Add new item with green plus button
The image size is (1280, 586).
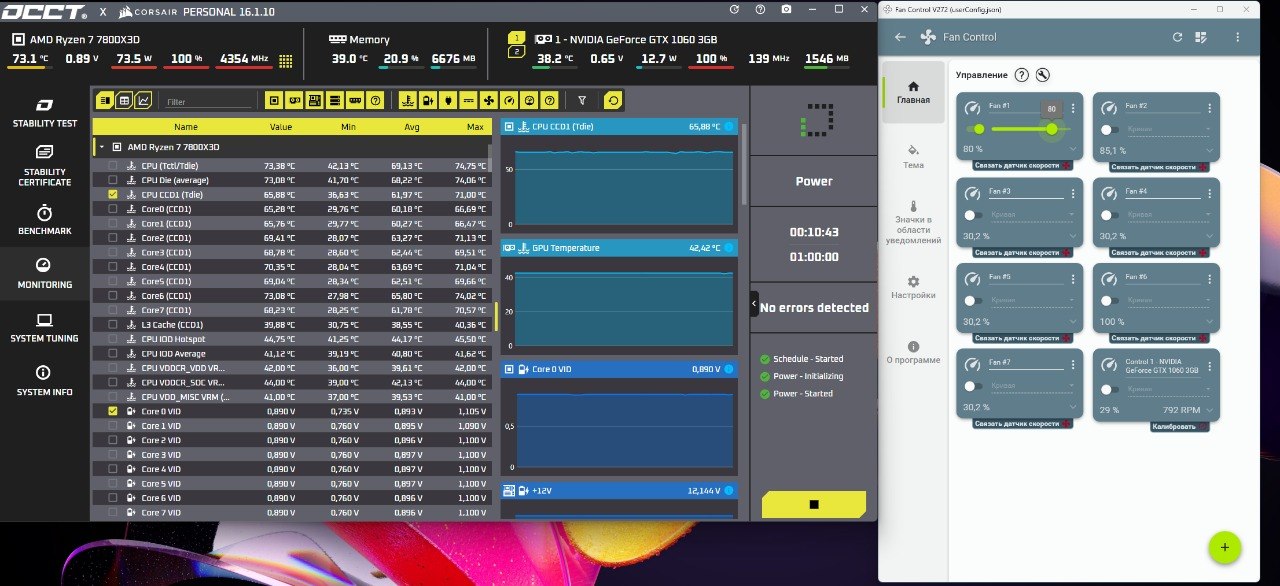(1224, 547)
